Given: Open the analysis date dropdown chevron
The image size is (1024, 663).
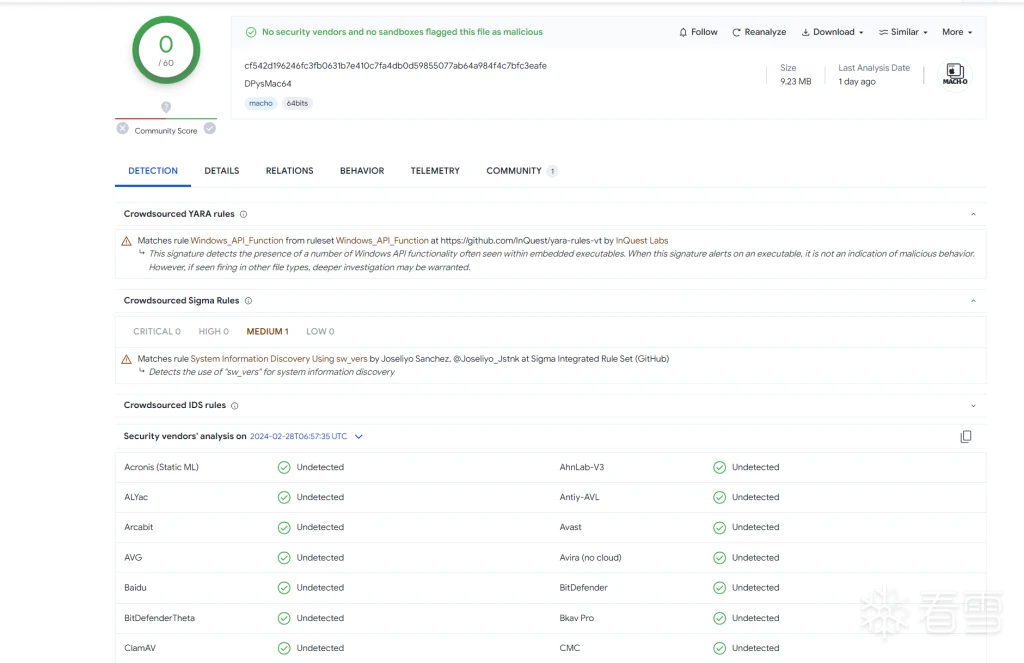Looking at the screenshot, I should click(x=359, y=437).
